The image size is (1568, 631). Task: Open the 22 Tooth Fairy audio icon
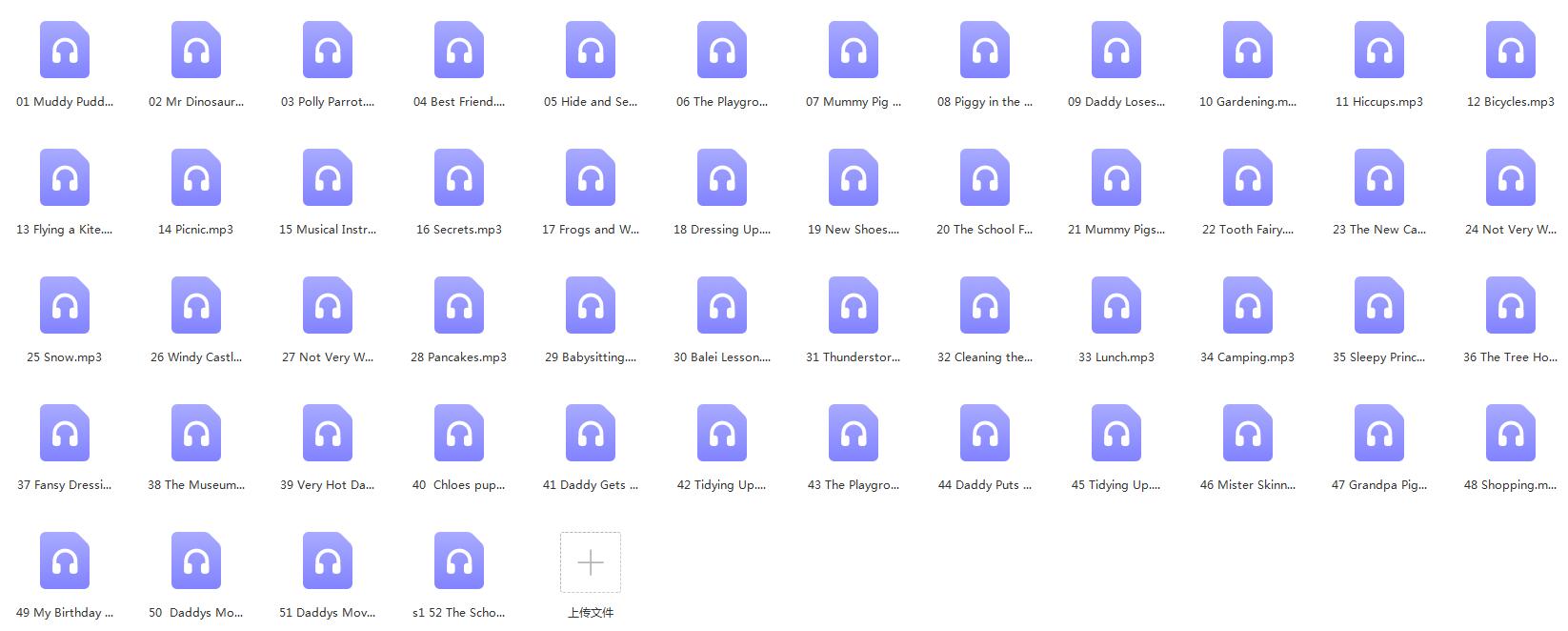click(x=1248, y=177)
